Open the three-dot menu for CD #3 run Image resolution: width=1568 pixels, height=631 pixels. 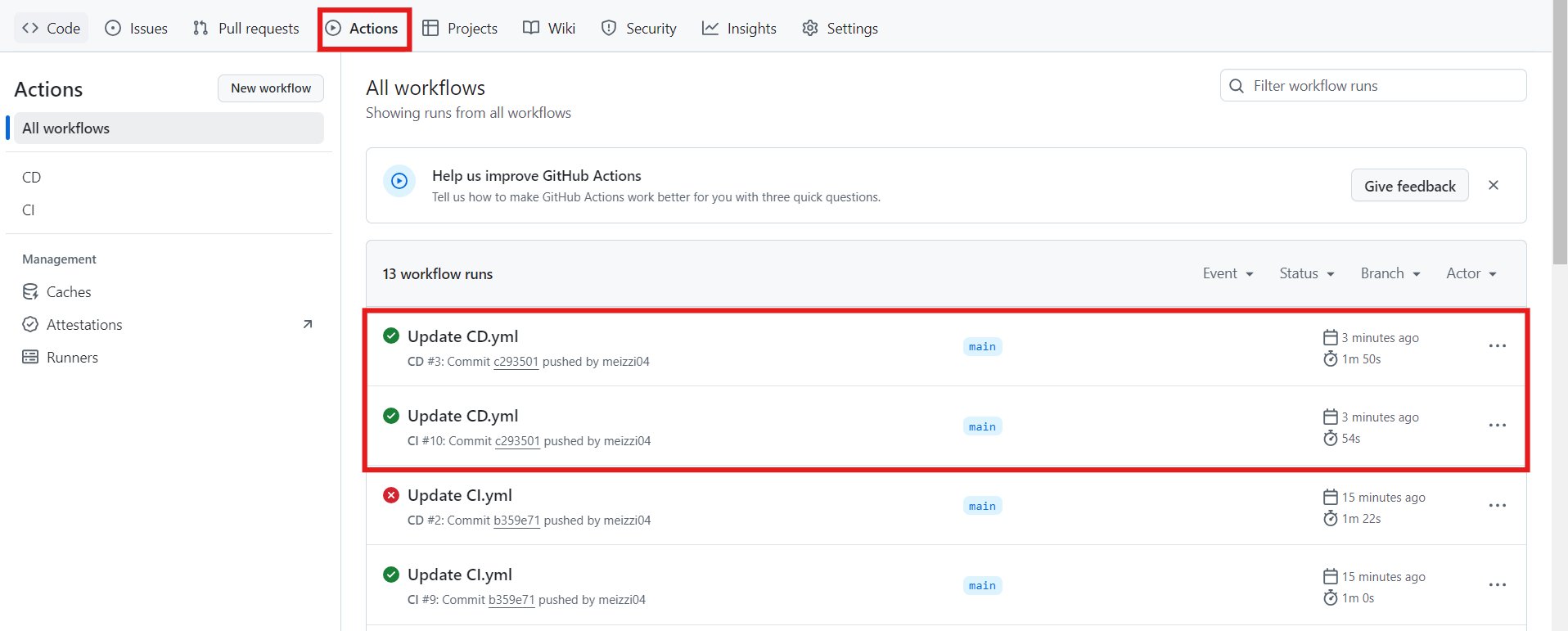point(1498,346)
